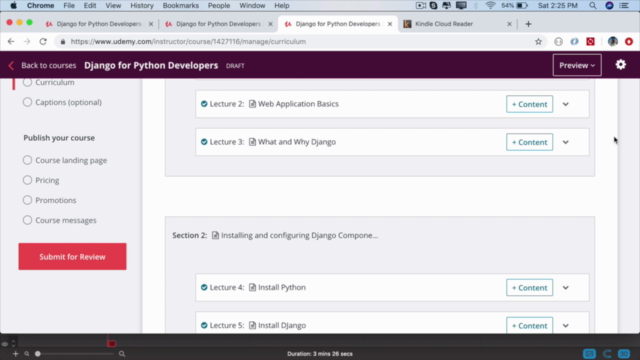This screenshot has height=360, width=640.
Task: Add content to Lecture 5
Action: pos(529,325)
